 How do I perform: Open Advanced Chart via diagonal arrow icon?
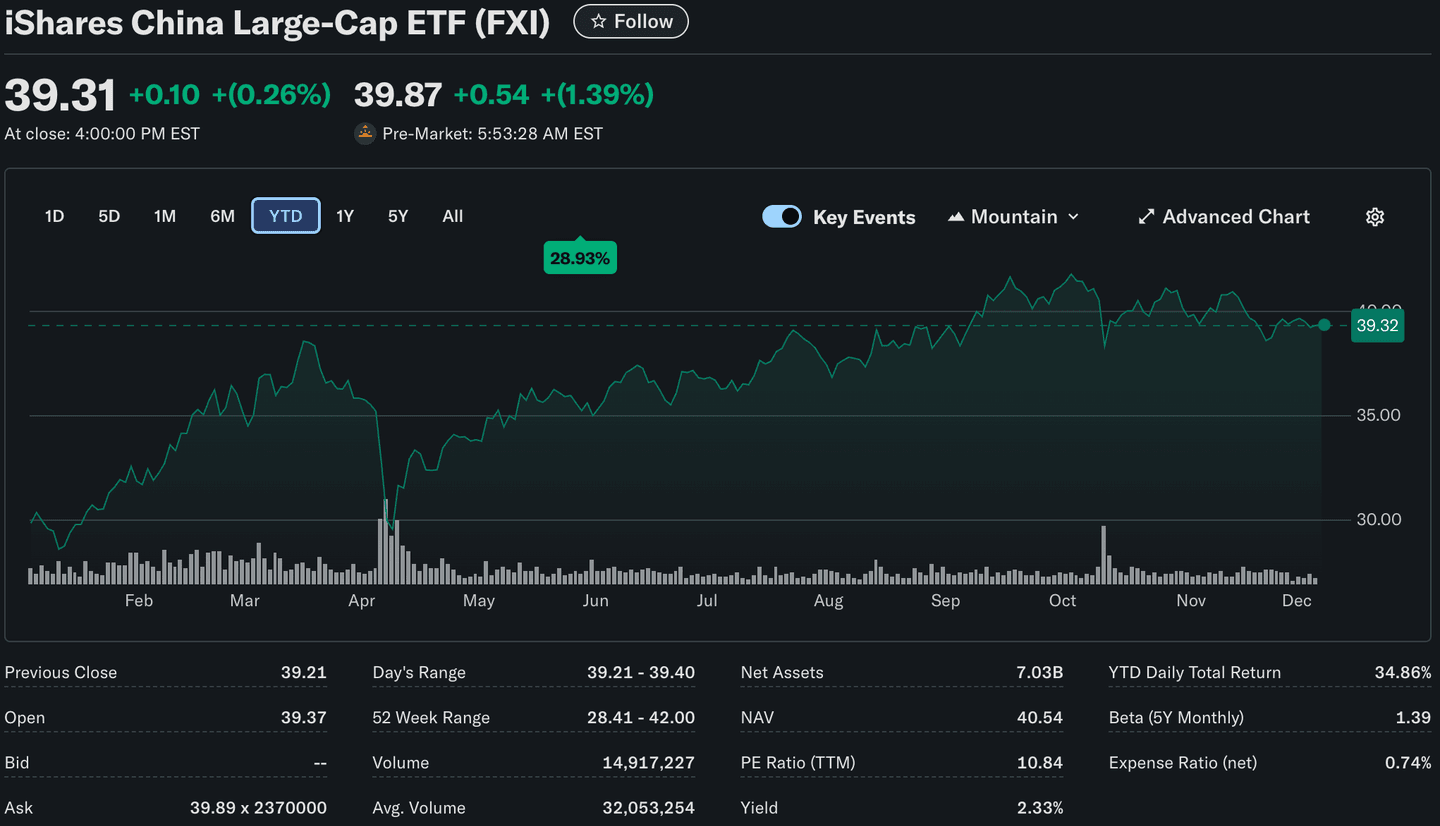[1146, 216]
